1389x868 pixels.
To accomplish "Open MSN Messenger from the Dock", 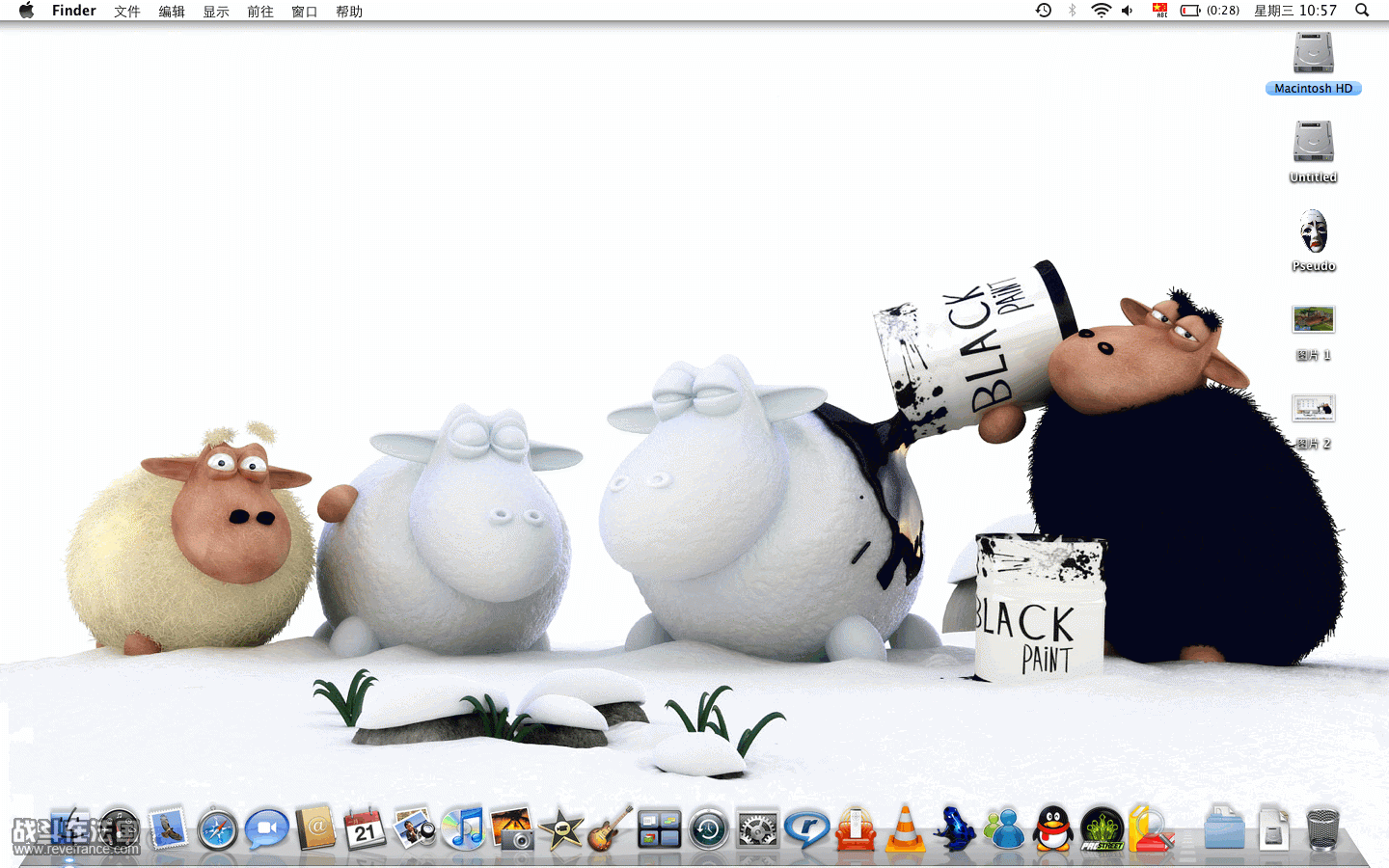I will pyautogui.click(x=1004, y=829).
